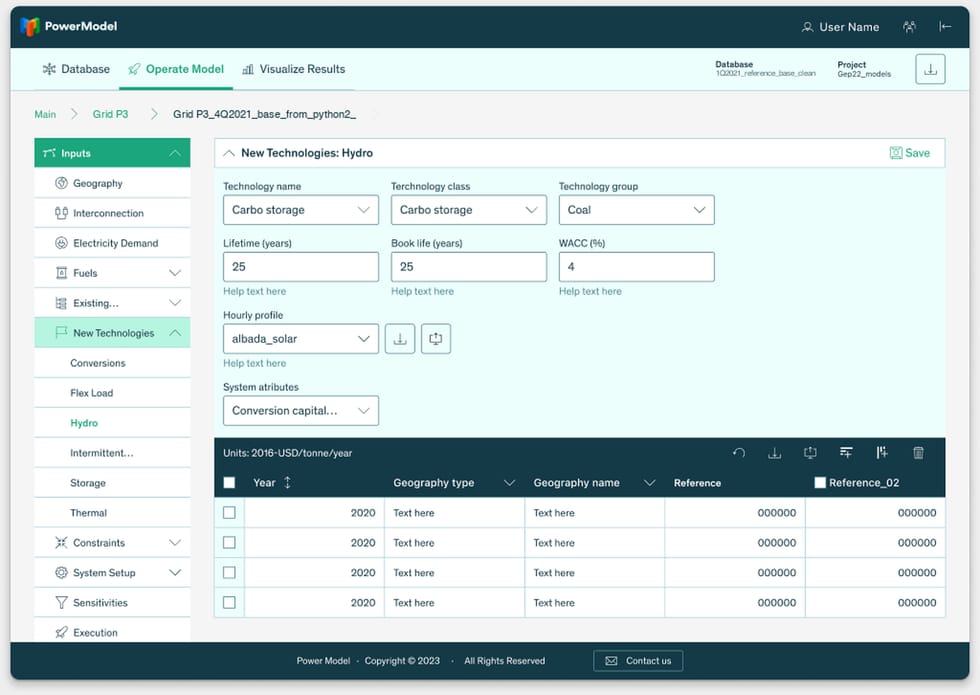Image resolution: width=980 pixels, height=695 pixels.
Task: Click the Book life (years) input field
Action: (469, 267)
